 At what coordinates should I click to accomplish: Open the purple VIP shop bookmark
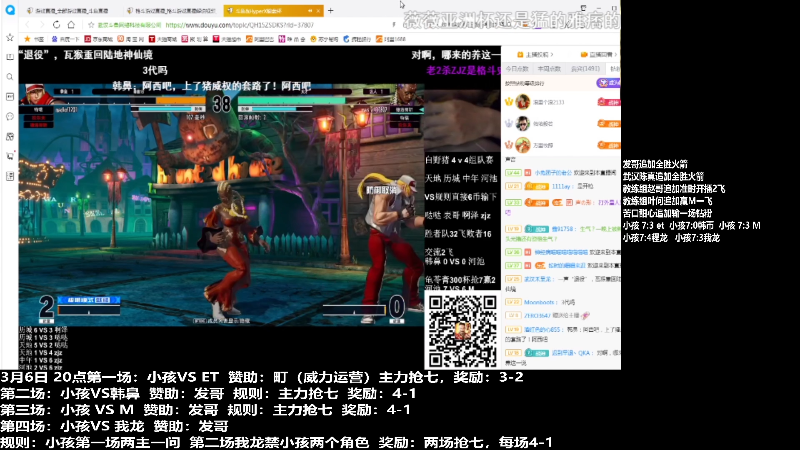[293, 39]
